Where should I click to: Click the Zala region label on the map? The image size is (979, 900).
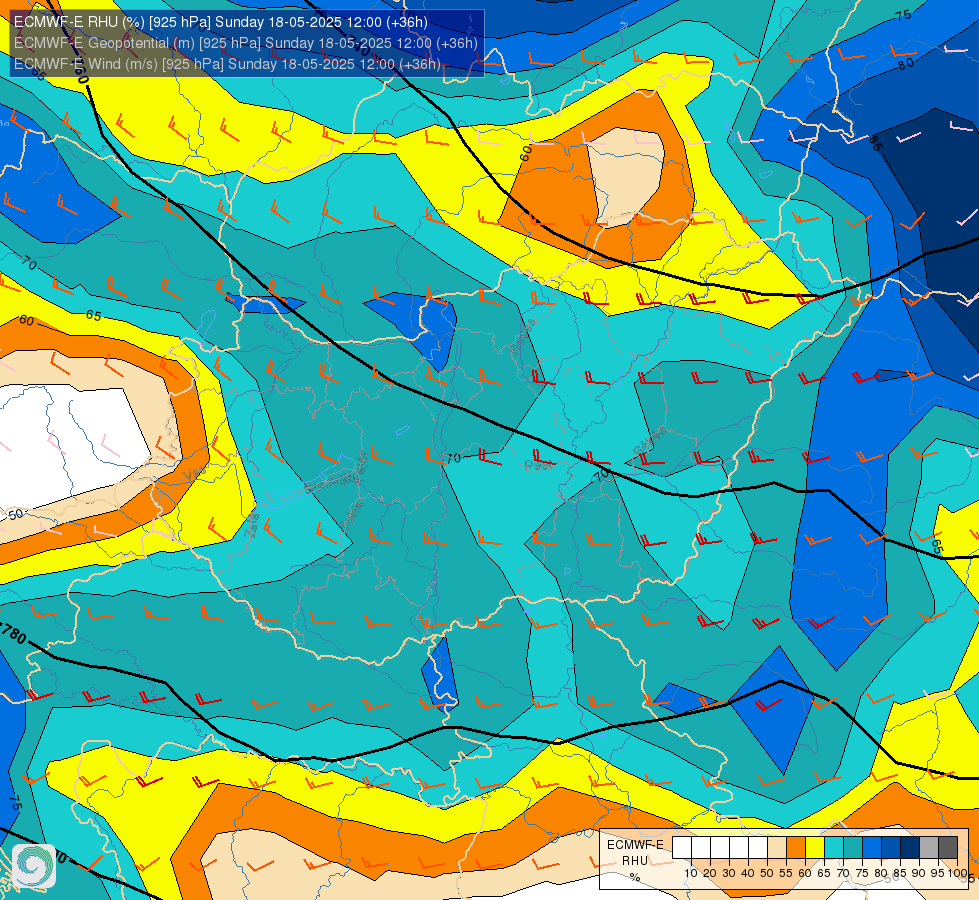pos(252,525)
